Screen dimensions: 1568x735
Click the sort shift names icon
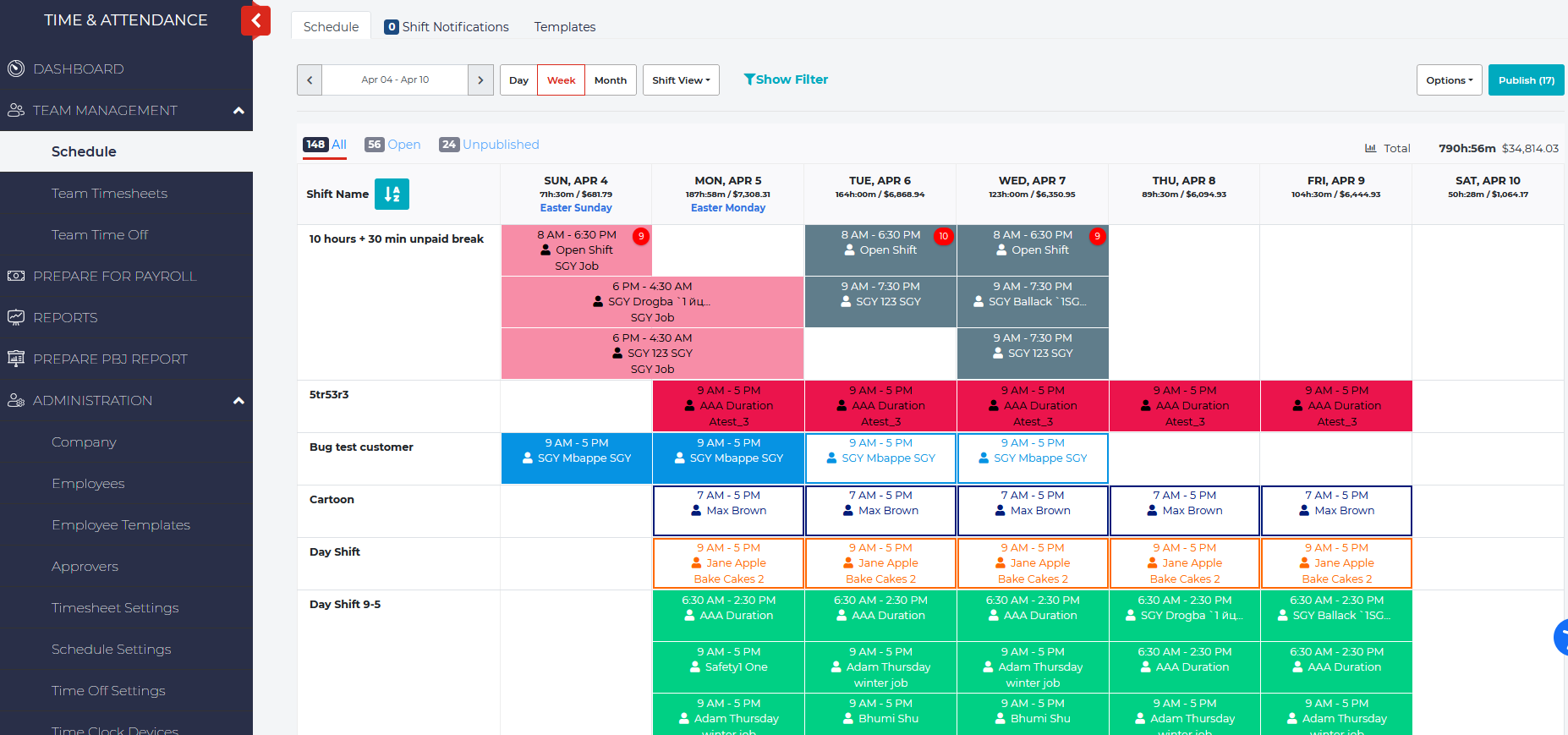[392, 194]
